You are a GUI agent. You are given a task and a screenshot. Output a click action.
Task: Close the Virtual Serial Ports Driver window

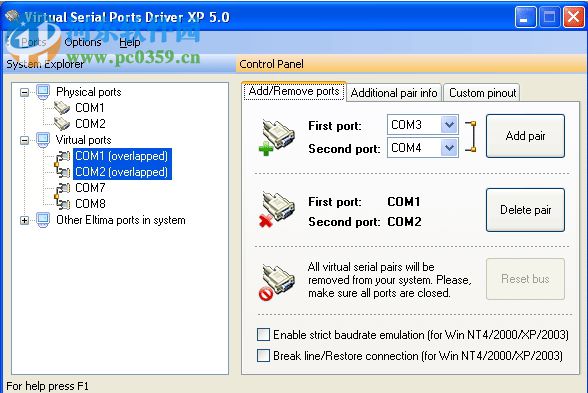click(x=573, y=17)
